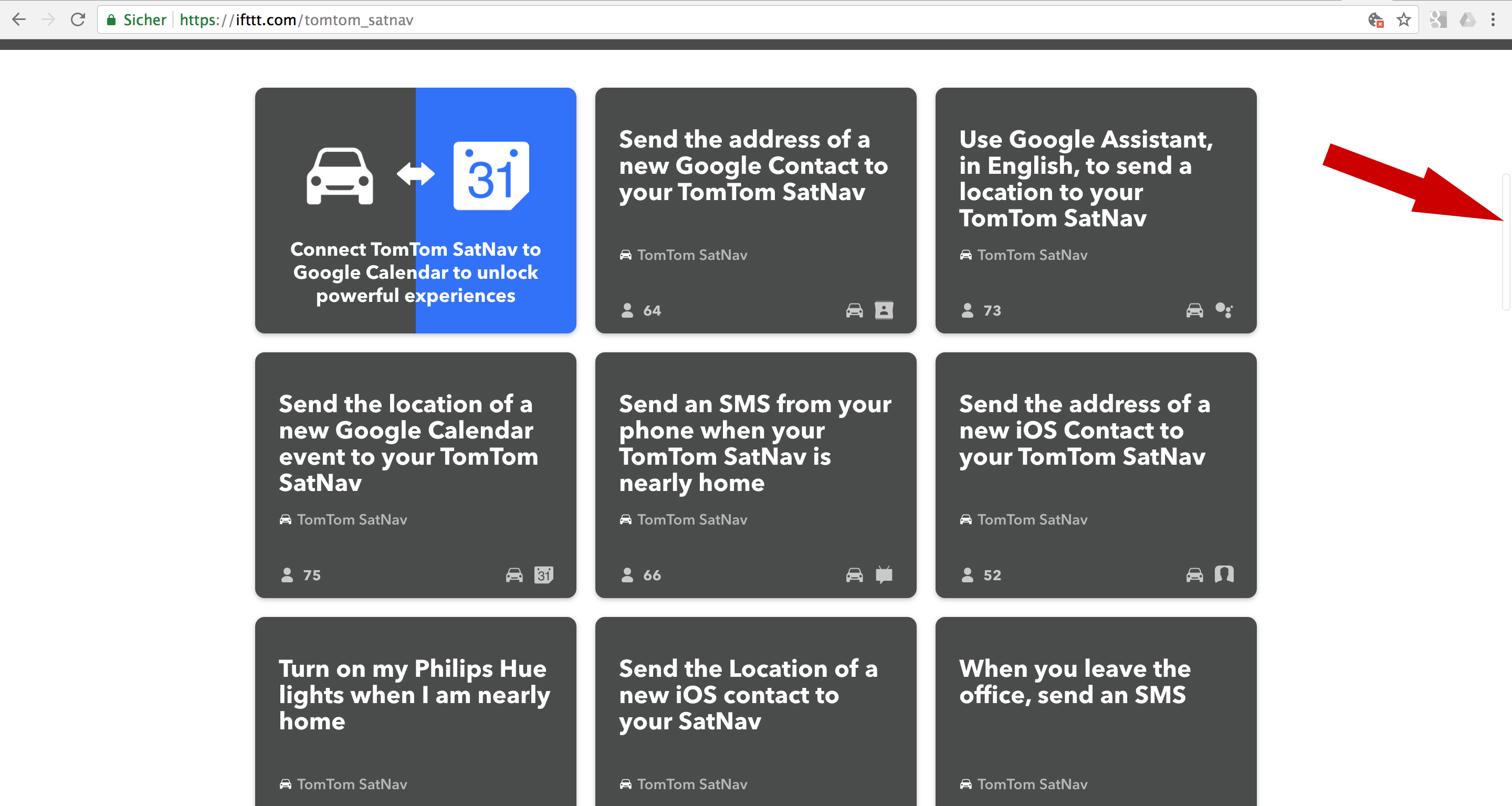
Task: Click the green Sicher secure lock indicator
Action: point(136,20)
